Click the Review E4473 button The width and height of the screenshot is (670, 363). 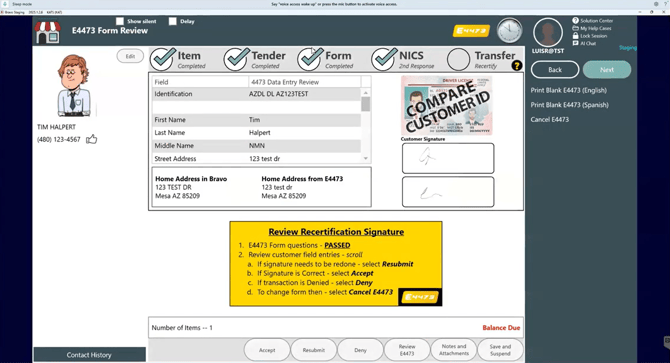[407, 350]
